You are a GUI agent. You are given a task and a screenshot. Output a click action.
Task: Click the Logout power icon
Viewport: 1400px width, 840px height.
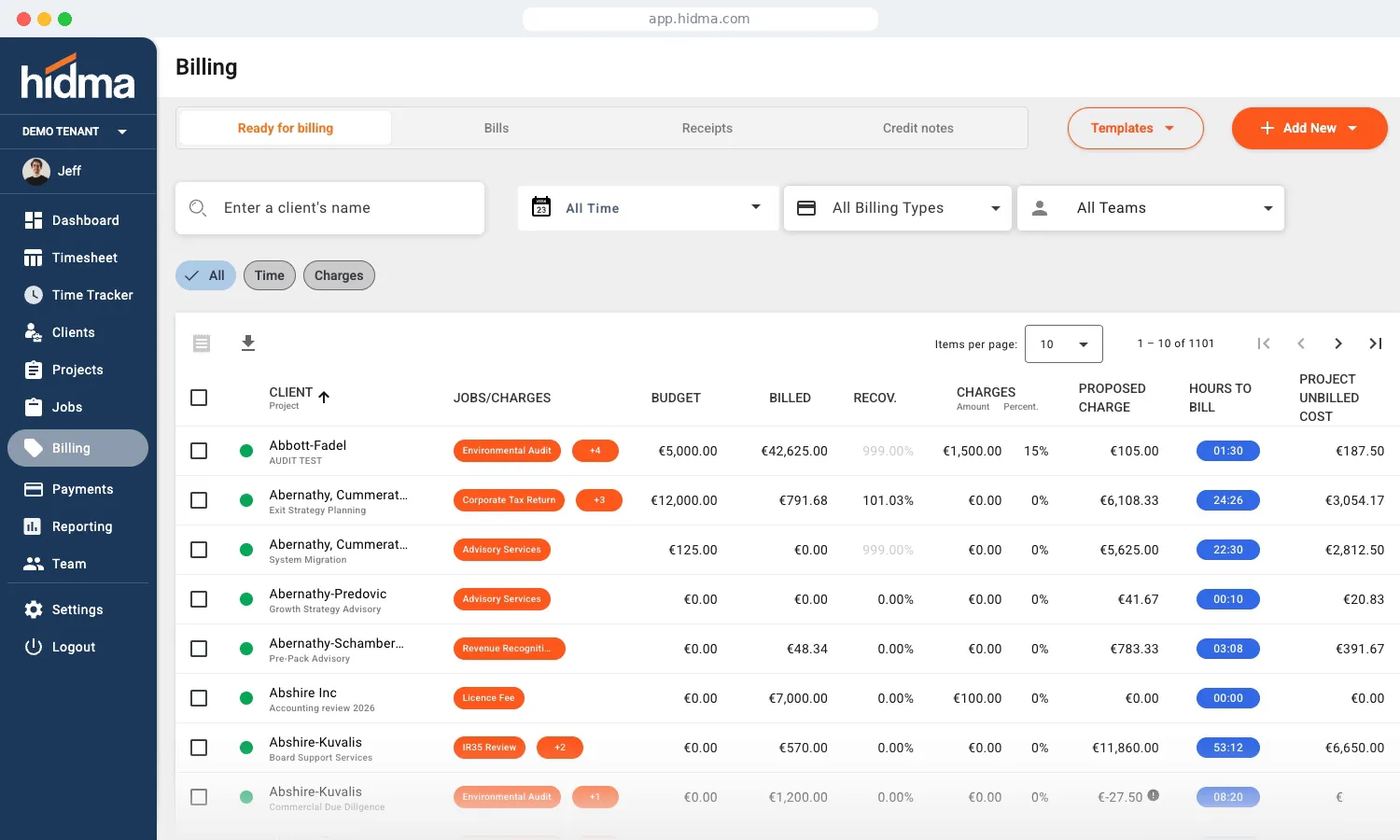coord(34,647)
